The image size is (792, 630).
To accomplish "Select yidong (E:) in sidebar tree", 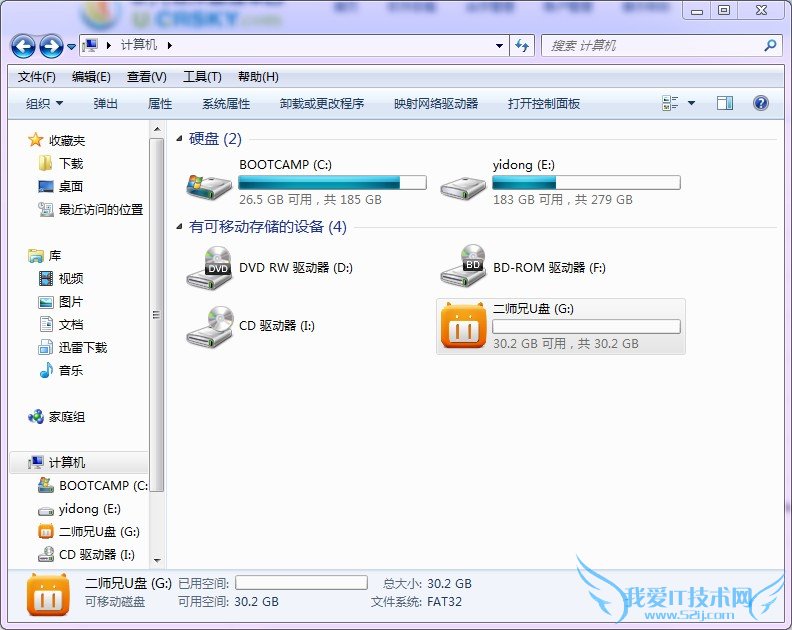I will point(79,509).
